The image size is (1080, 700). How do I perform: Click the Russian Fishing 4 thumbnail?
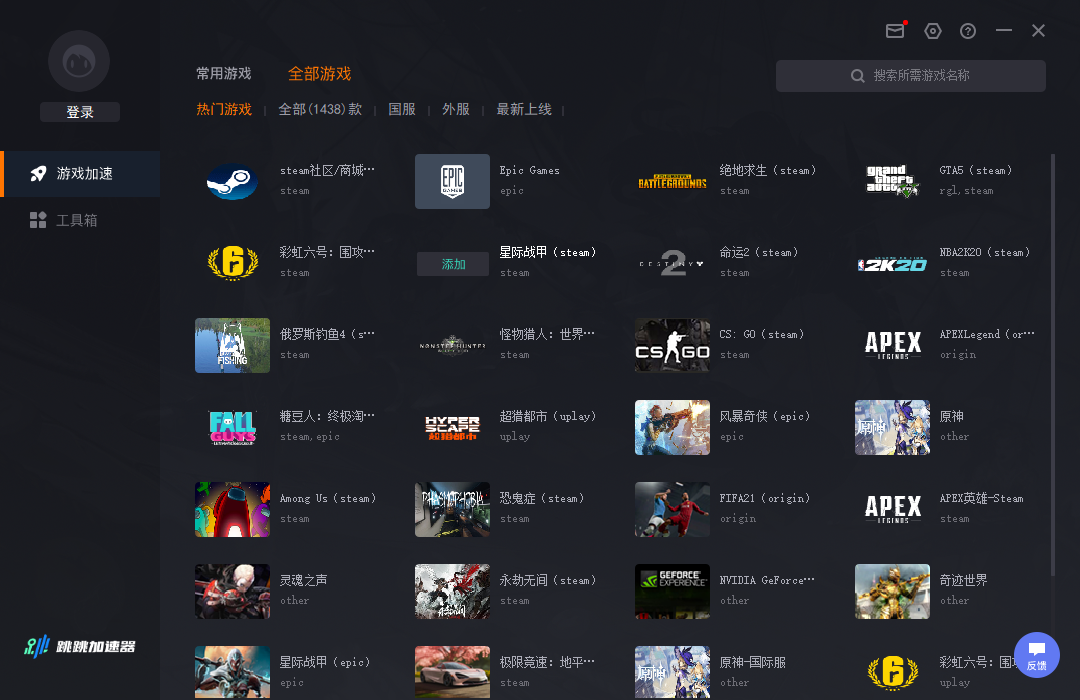pyautogui.click(x=232, y=345)
